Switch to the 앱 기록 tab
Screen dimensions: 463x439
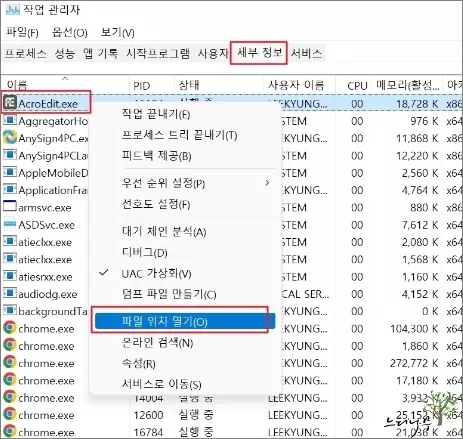coord(100,53)
